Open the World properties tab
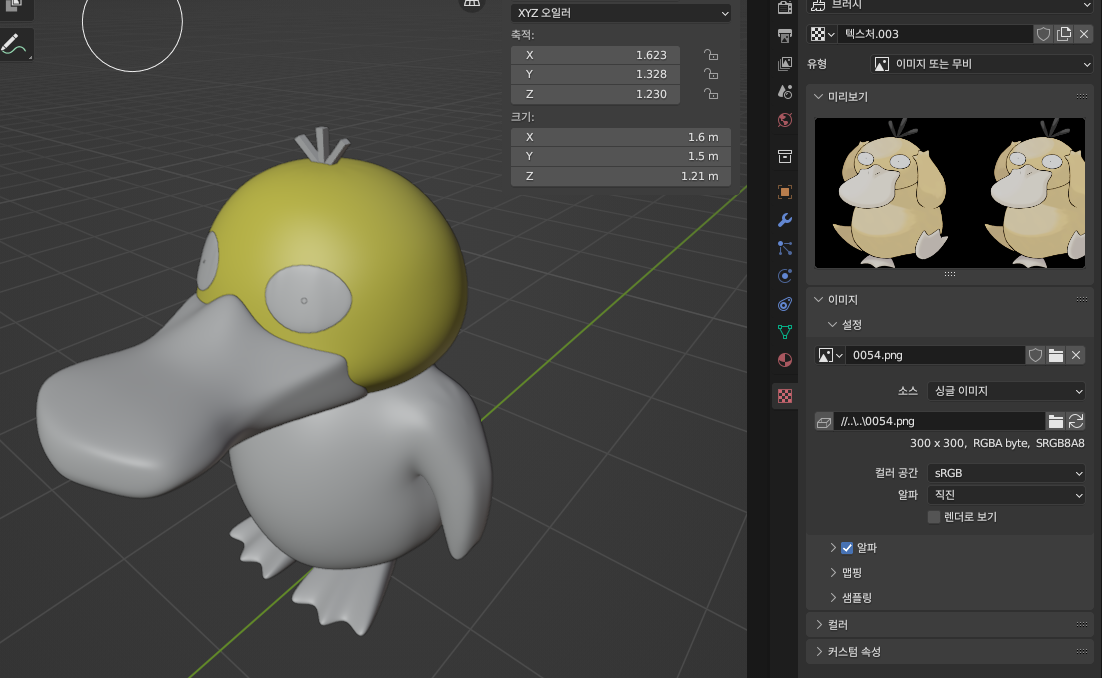Viewport: 1102px width, 678px height. tap(785, 120)
